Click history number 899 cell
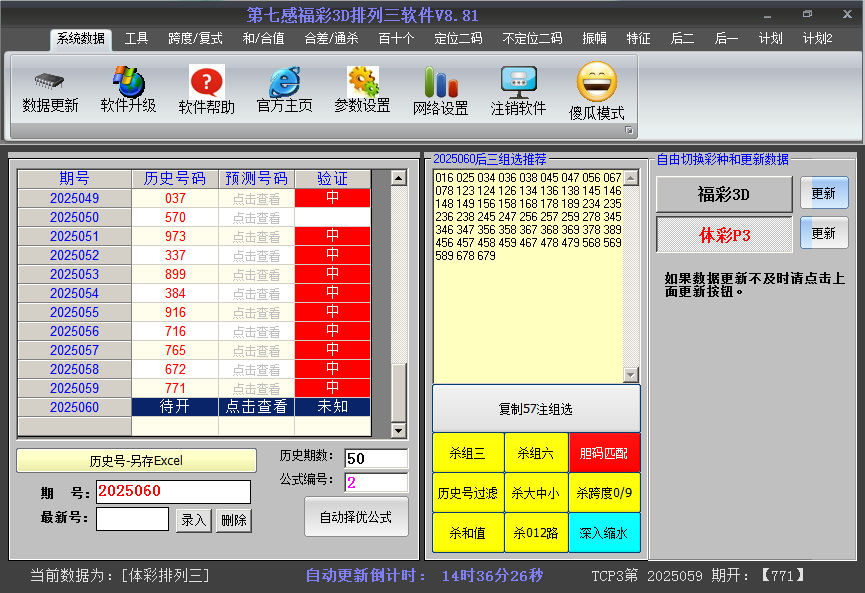 [x=175, y=274]
